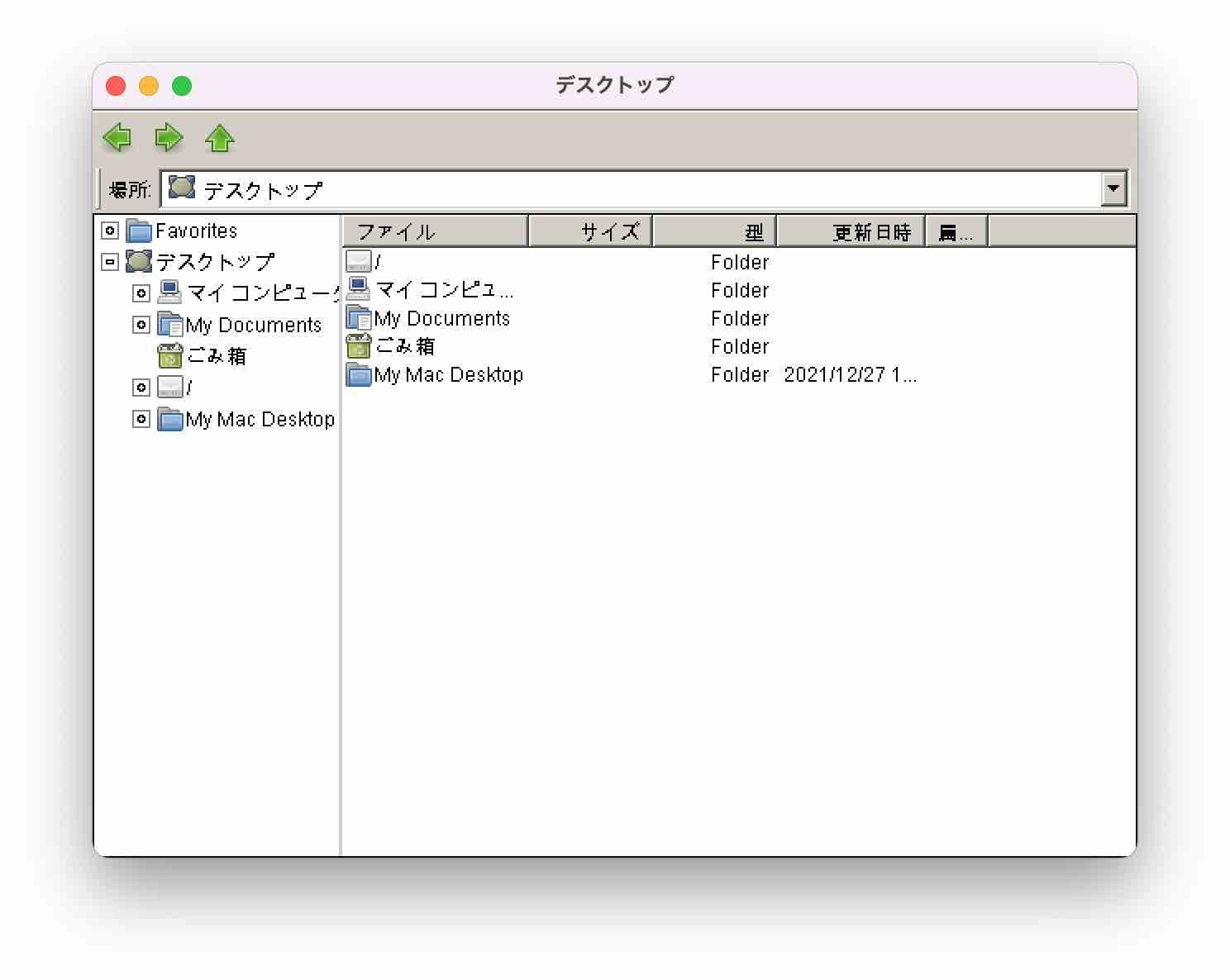Sort by サイズ column header

tap(590, 232)
